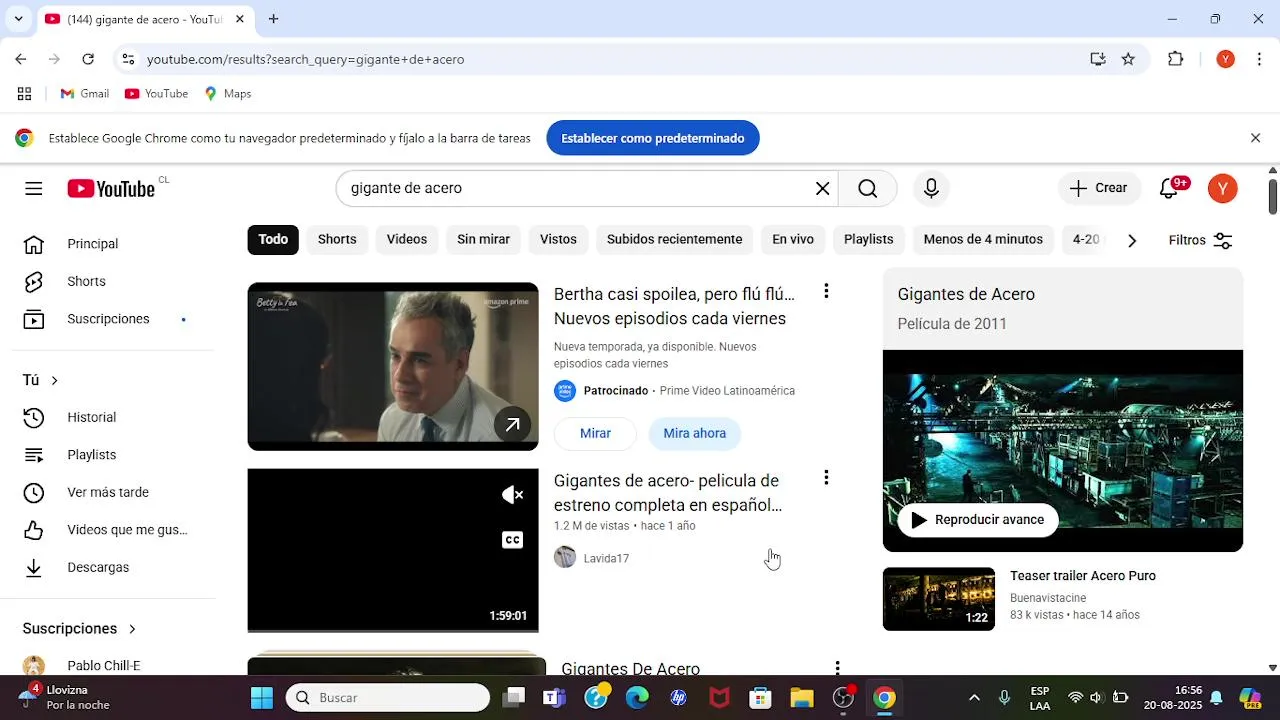
Task: Run search with magnifier button
Action: point(867,189)
